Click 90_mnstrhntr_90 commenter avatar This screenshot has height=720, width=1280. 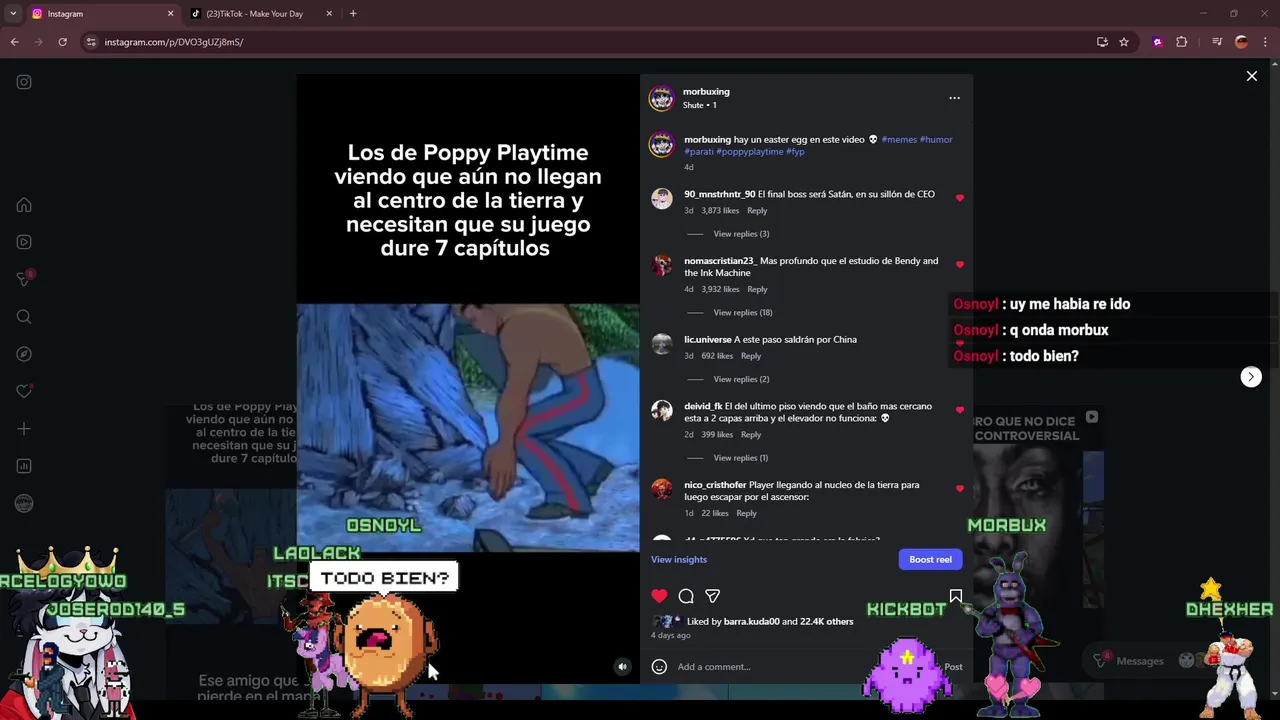662,198
